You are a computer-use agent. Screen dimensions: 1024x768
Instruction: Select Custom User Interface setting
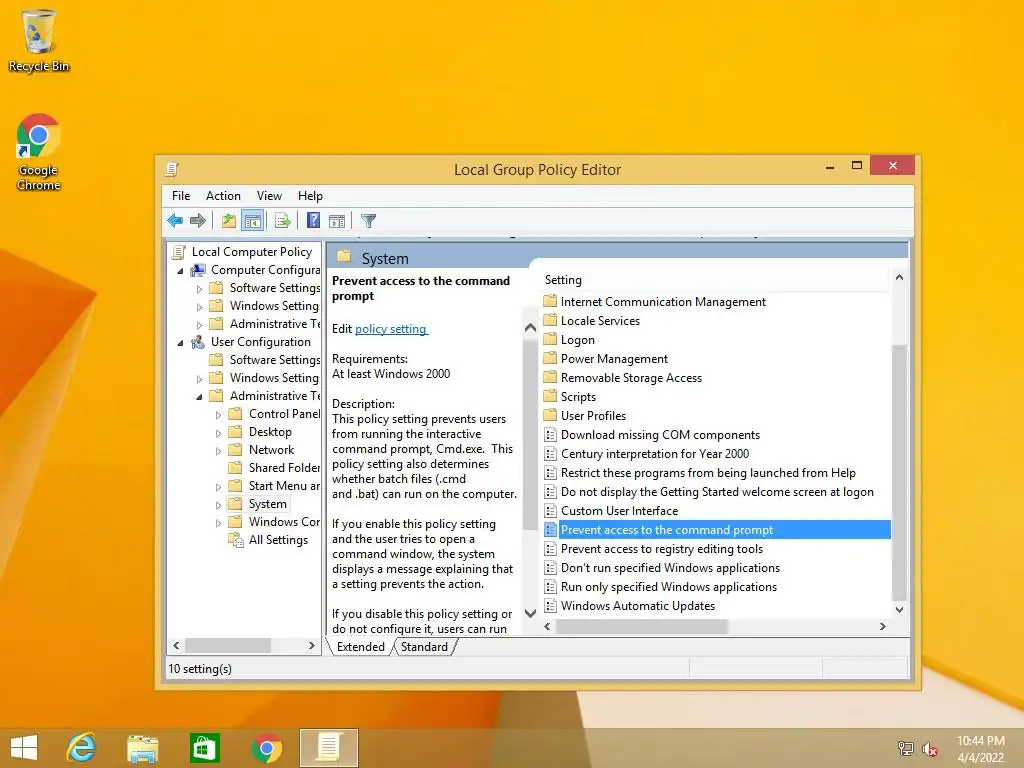[619, 511]
